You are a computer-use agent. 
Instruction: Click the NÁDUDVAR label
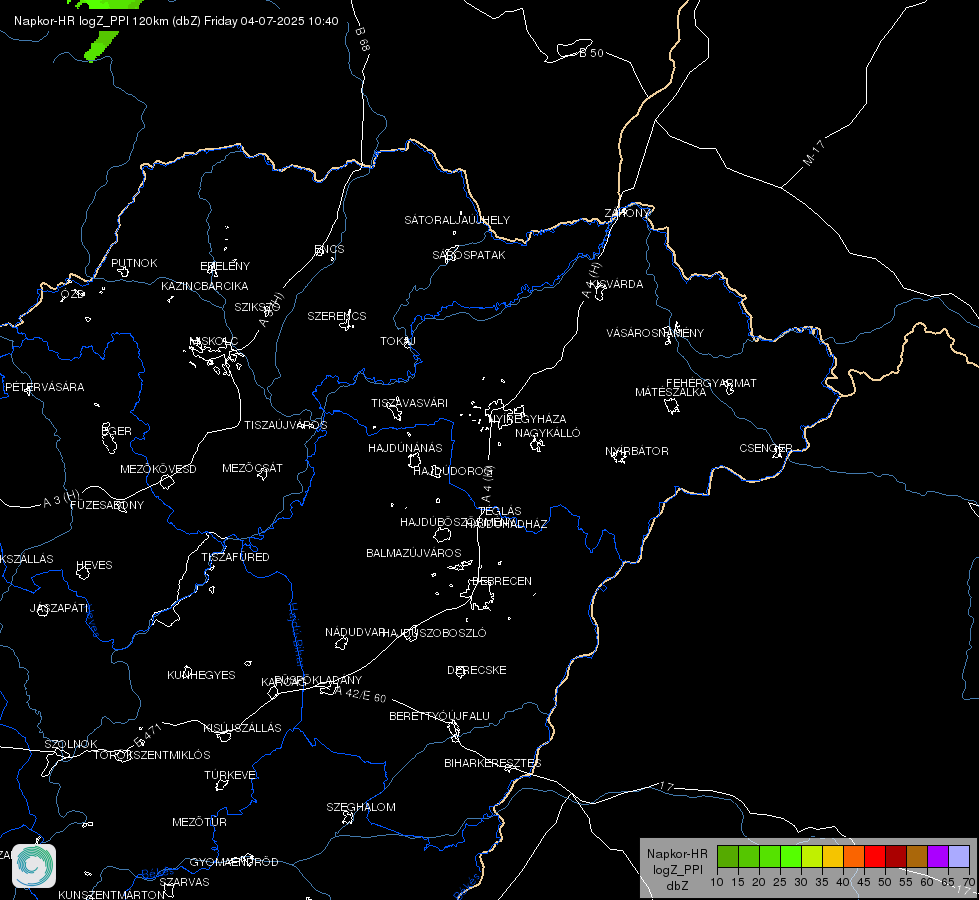click(x=355, y=632)
